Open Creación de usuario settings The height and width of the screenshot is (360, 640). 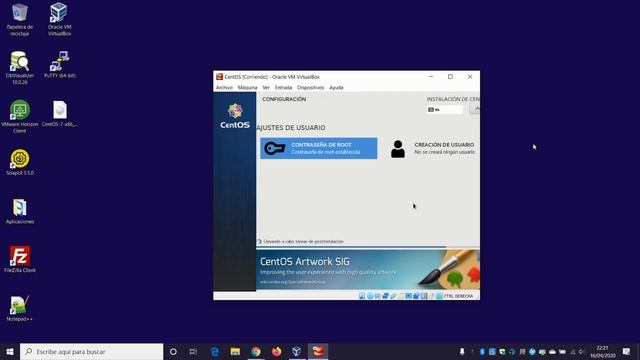[433, 149]
